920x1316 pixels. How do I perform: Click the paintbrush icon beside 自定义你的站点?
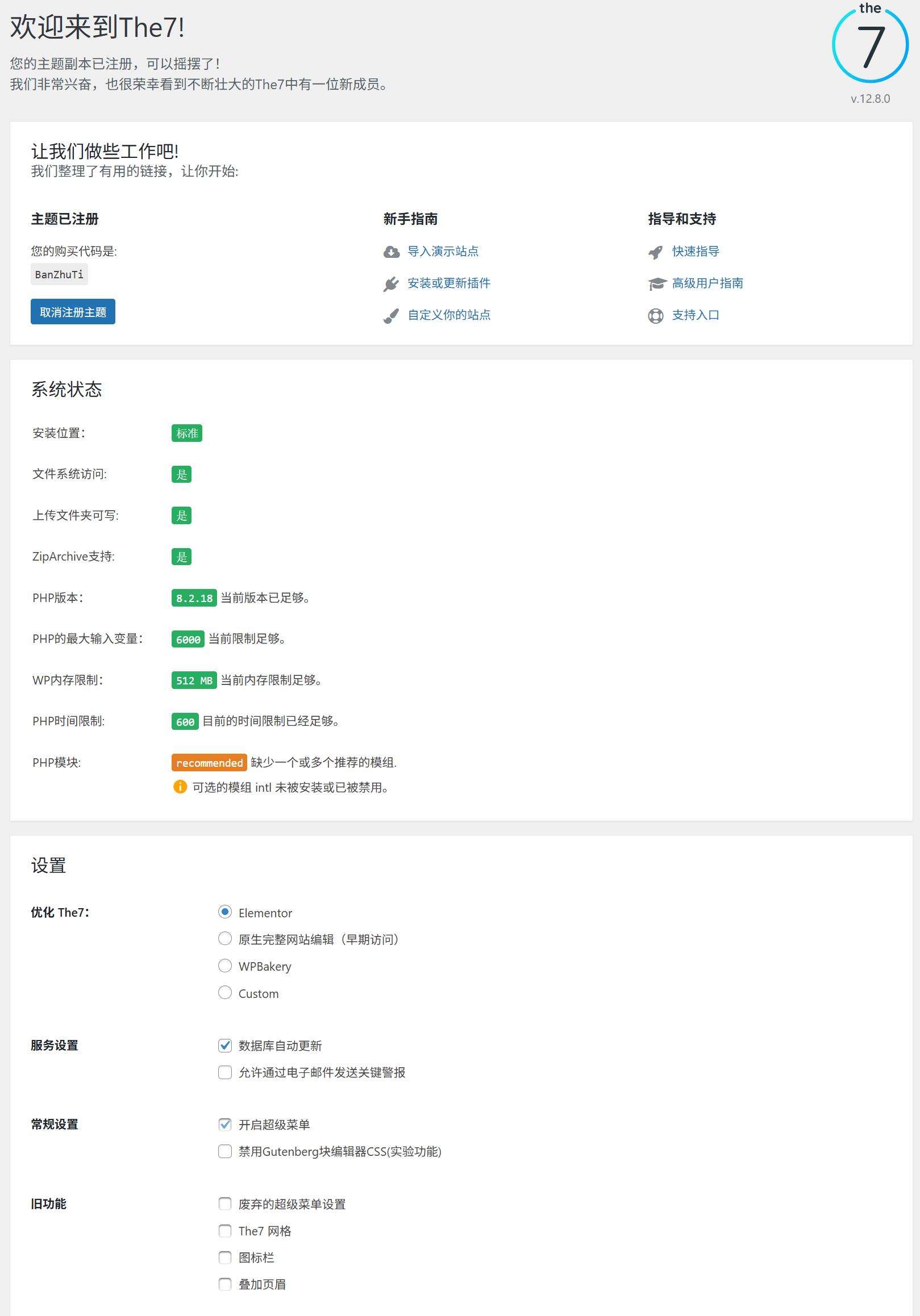tap(391, 316)
